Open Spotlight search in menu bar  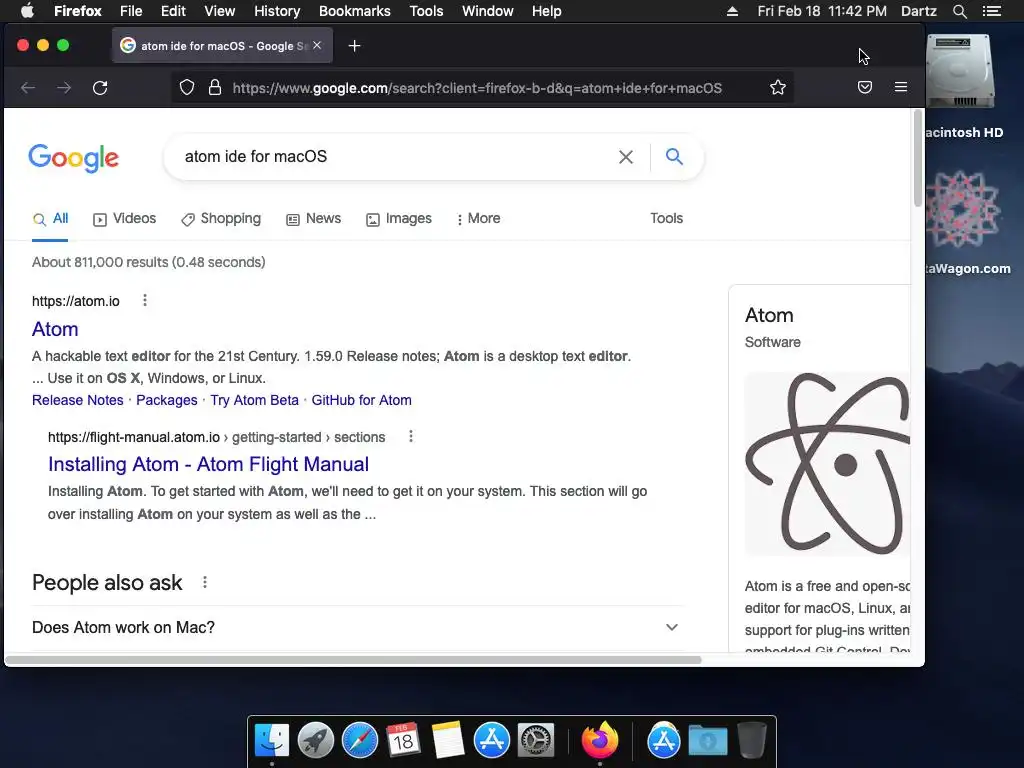pos(959,11)
